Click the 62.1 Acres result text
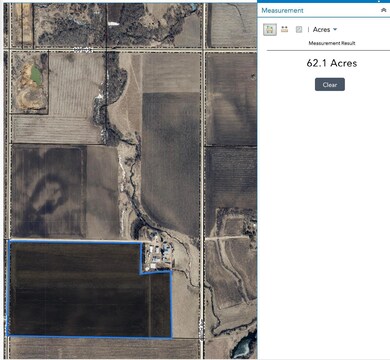This screenshot has width=390, height=360. click(332, 63)
